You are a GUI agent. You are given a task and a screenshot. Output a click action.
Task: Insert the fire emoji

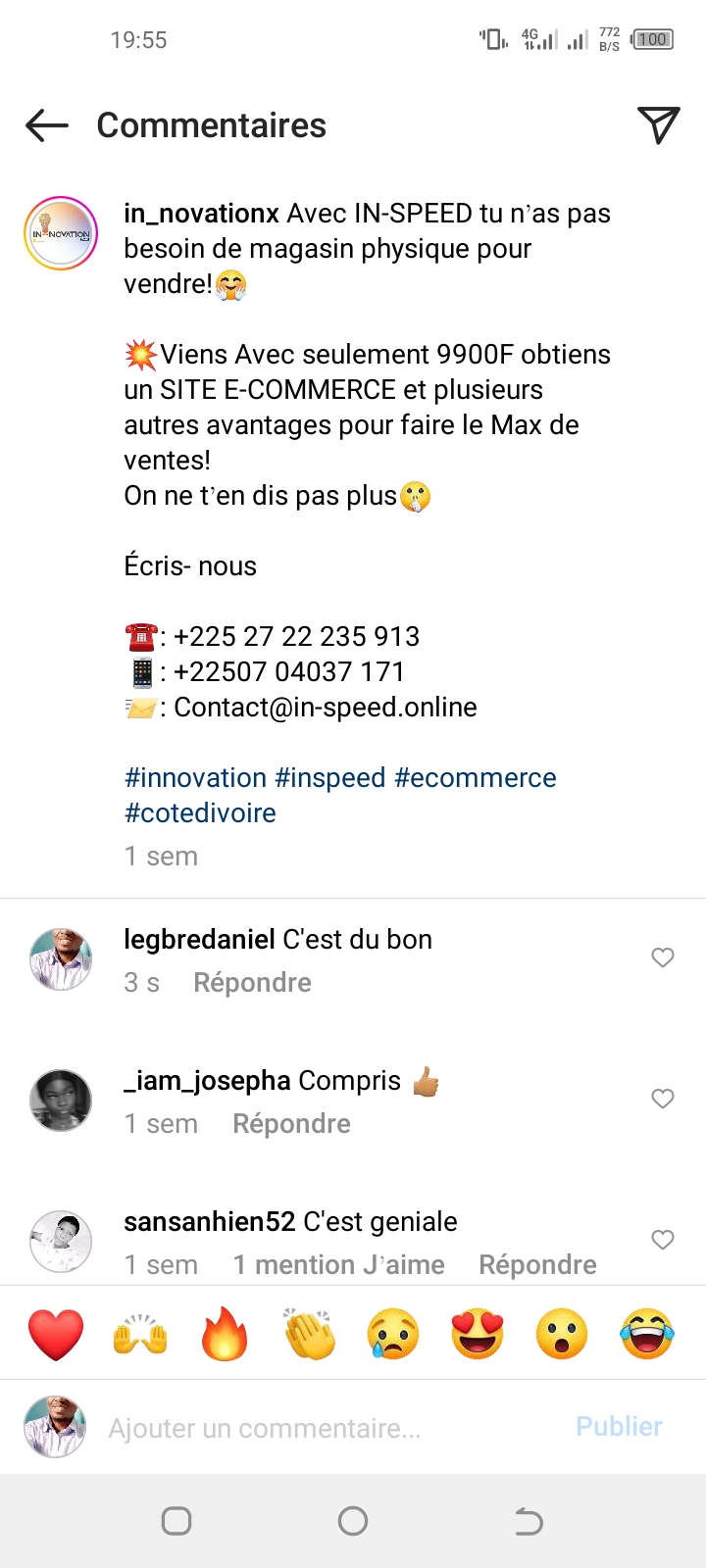(225, 1335)
